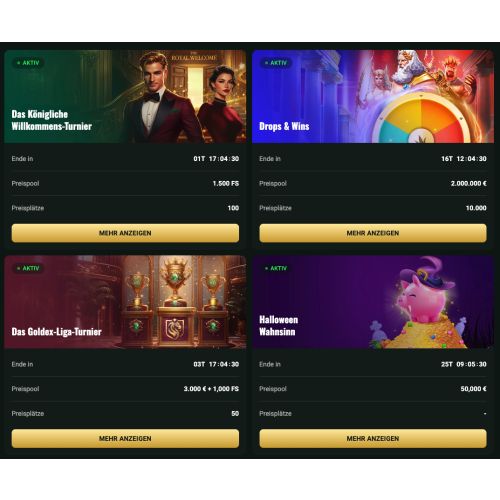Screen dimensions: 500x500
Task: Click the colorful prize wheel graphic
Action: tap(421, 120)
